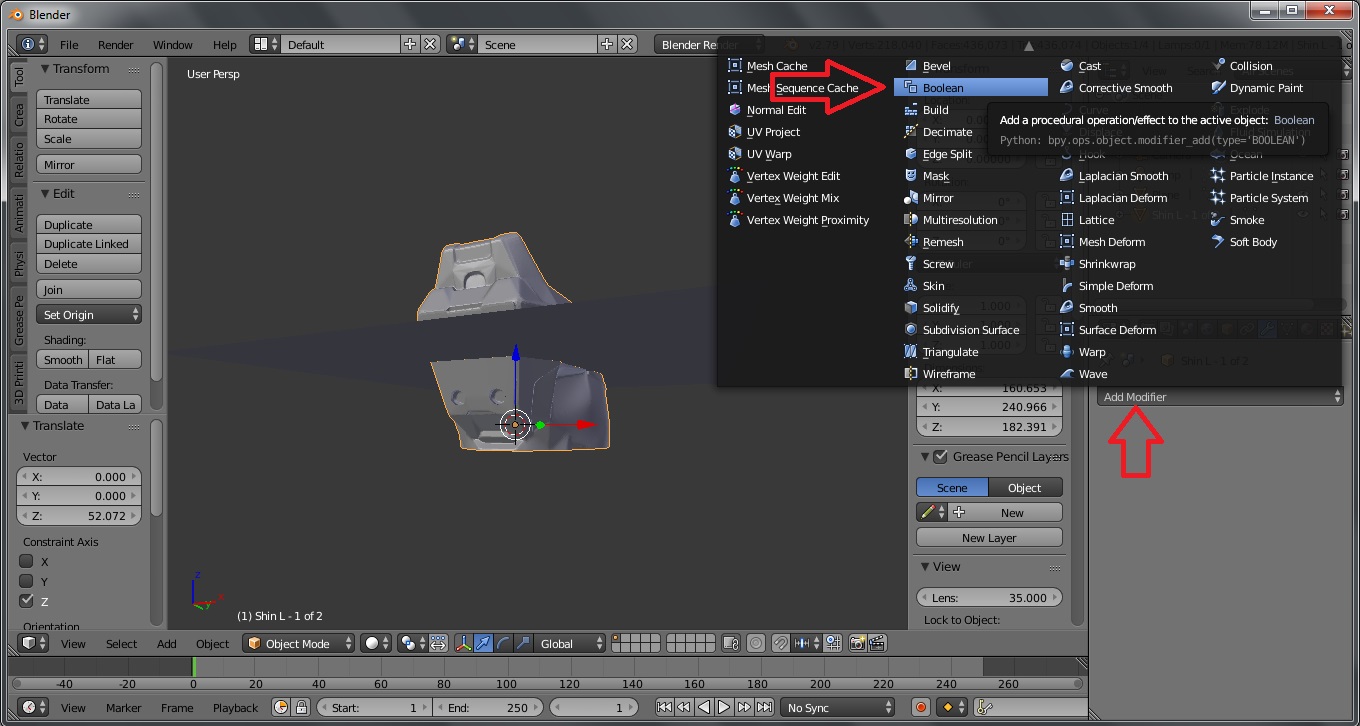Toggle the 3D manipulator widget button
The height and width of the screenshot is (726, 1360).
click(465, 644)
